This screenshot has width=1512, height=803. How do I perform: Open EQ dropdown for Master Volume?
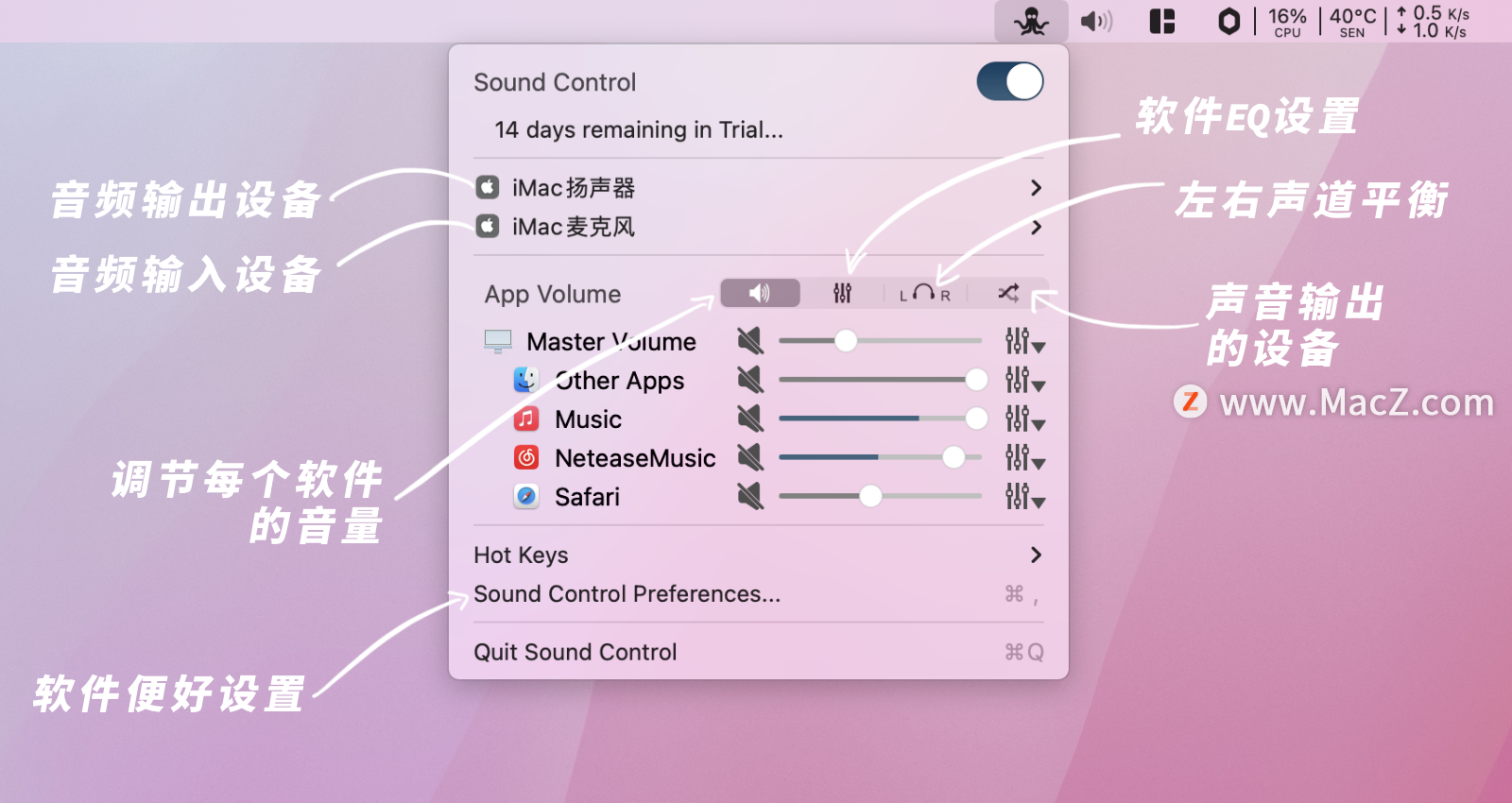pyautogui.click(x=1025, y=341)
